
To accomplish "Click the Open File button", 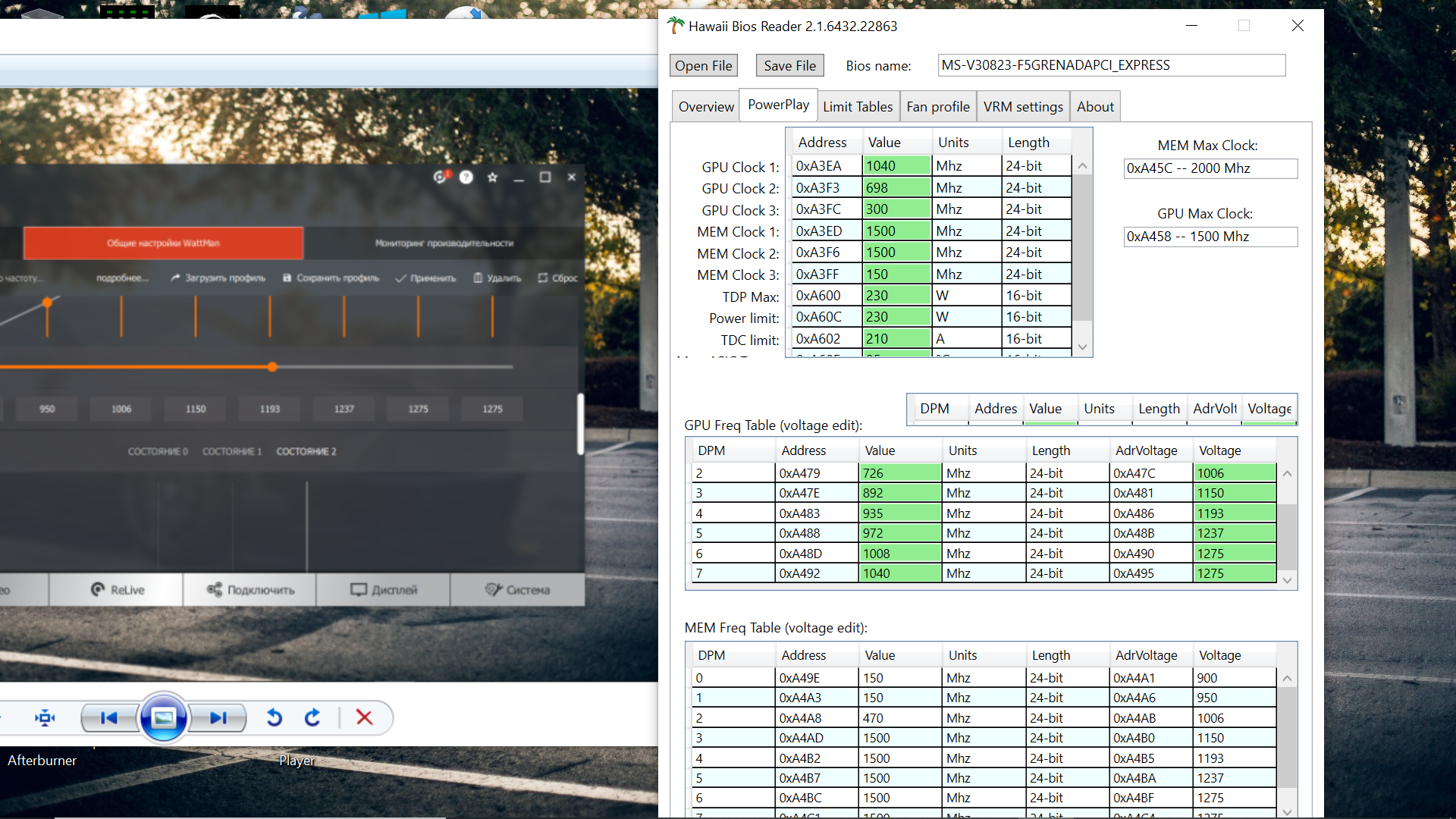I will [703, 66].
